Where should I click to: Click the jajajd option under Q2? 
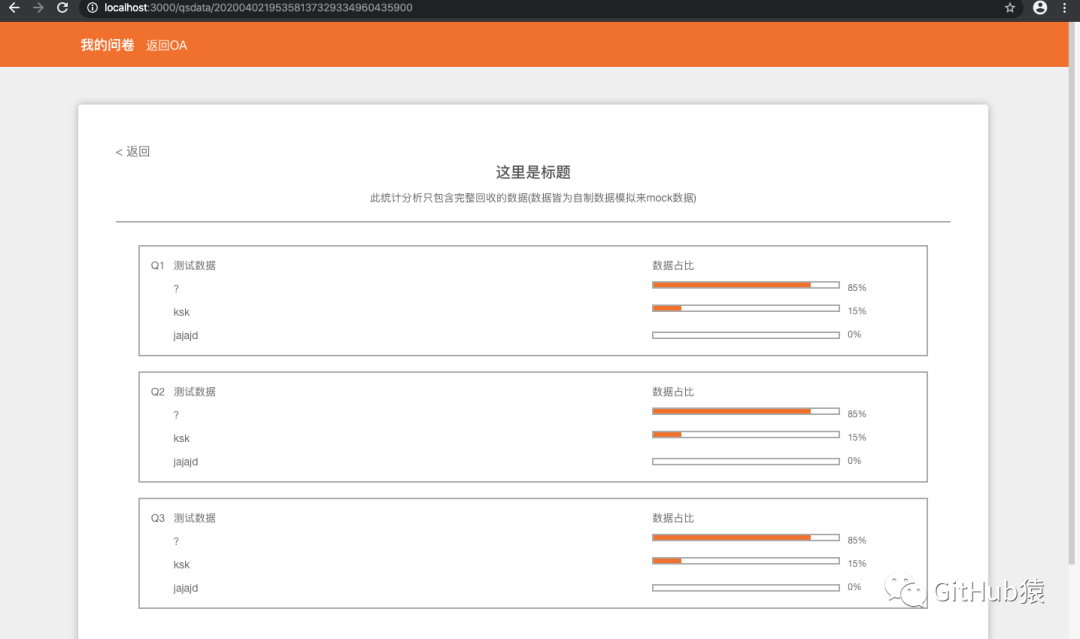coord(185,462)
